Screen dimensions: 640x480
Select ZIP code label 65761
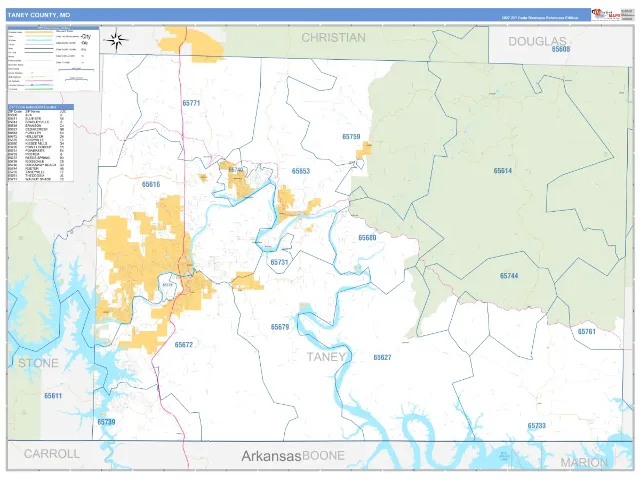coord(587,331)
